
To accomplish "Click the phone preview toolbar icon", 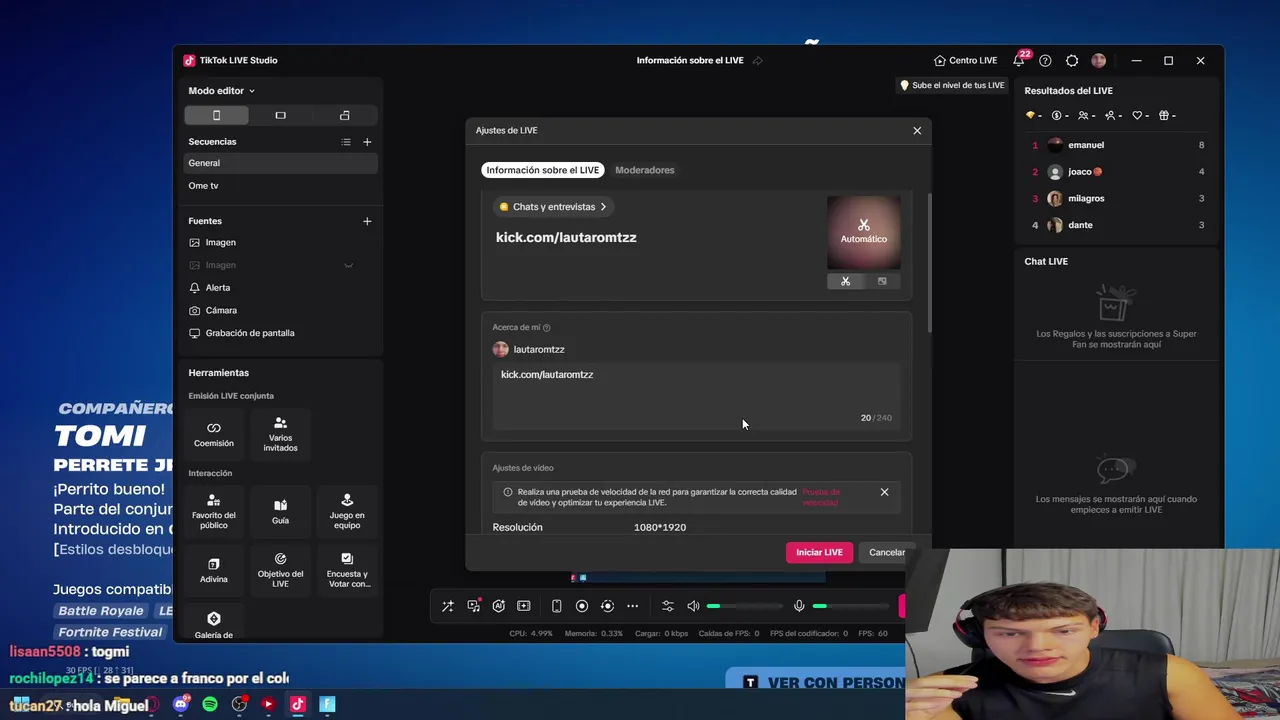I will pyautogui.click(x=557, y=606).
